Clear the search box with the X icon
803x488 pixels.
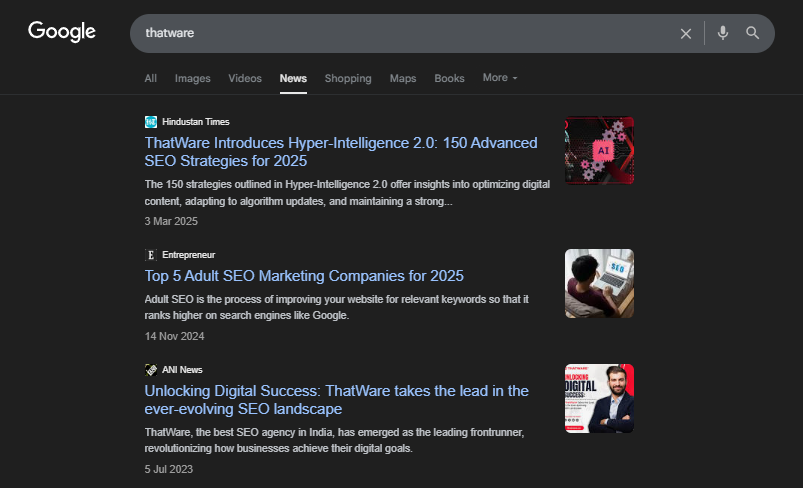[x=686, y=34]
